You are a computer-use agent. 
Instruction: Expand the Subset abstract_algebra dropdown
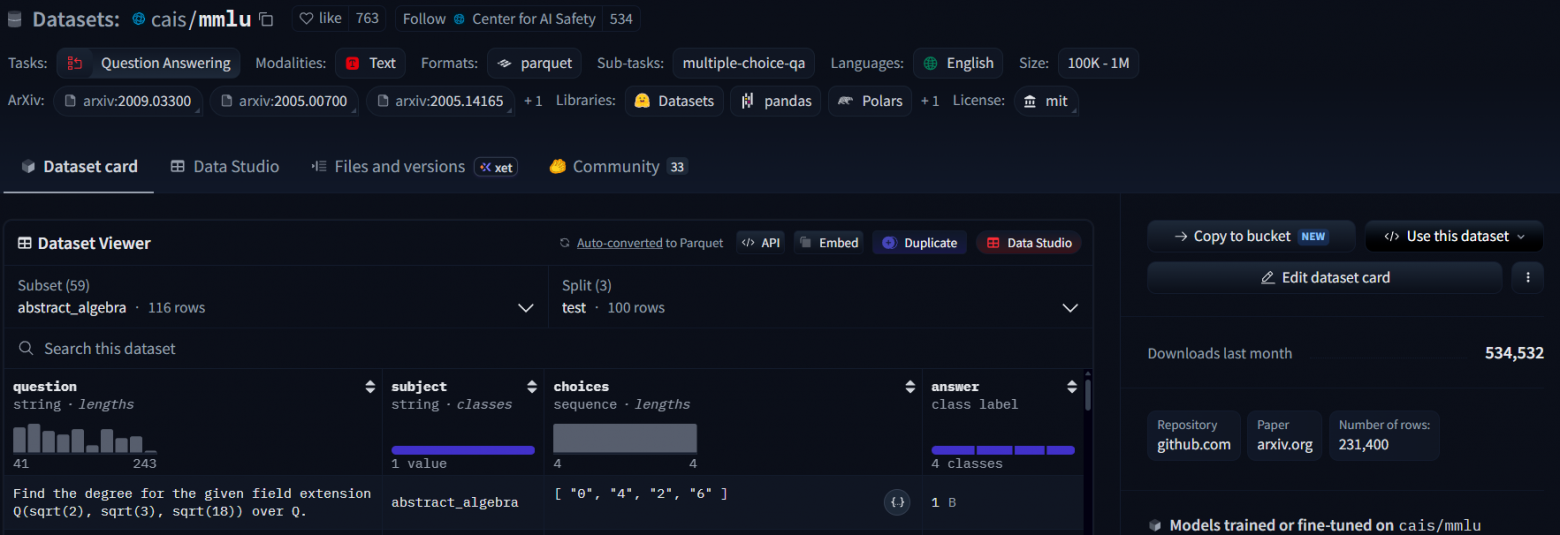coord(277,297)
